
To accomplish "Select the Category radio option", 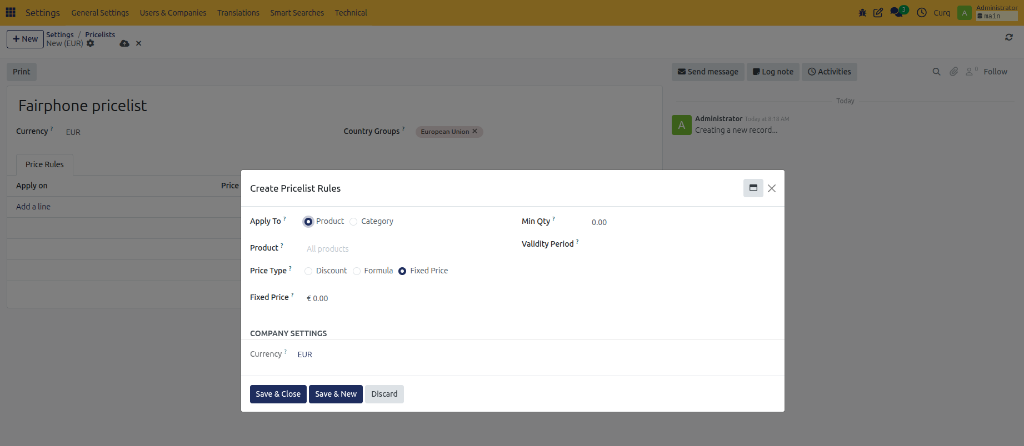I will point(353,222).
